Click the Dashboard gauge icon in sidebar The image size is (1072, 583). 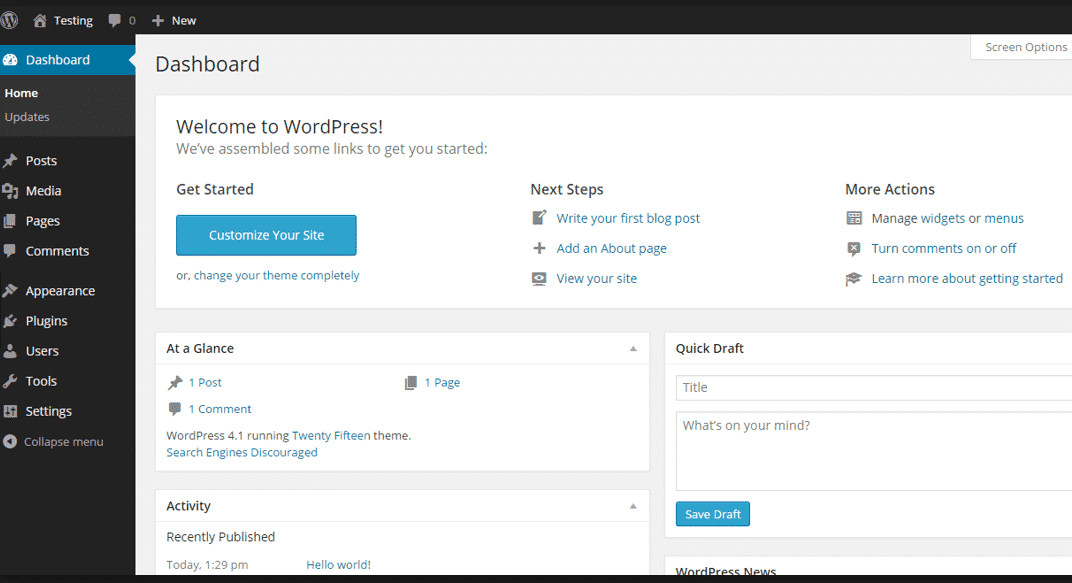(x=10, y=60)
